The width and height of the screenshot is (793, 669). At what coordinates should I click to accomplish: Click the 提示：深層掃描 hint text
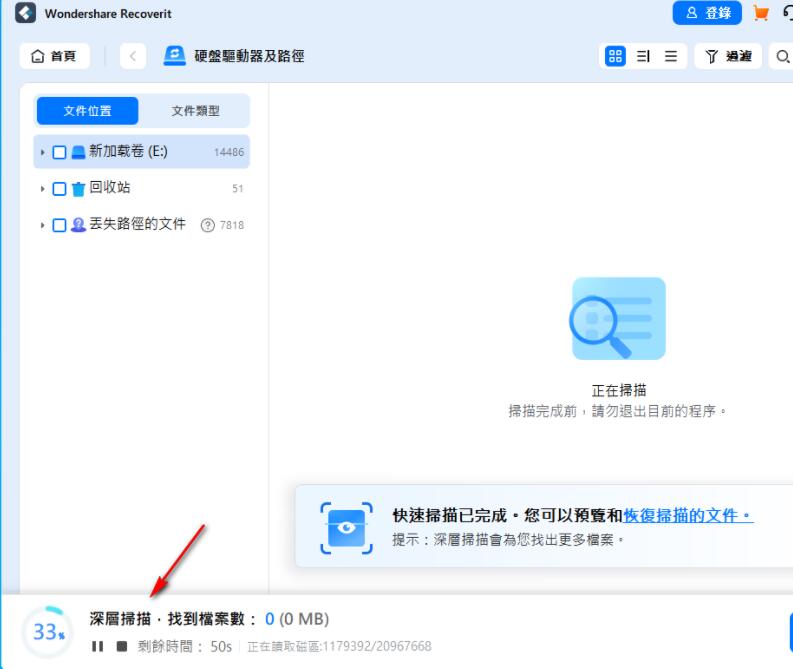[508, 540]
